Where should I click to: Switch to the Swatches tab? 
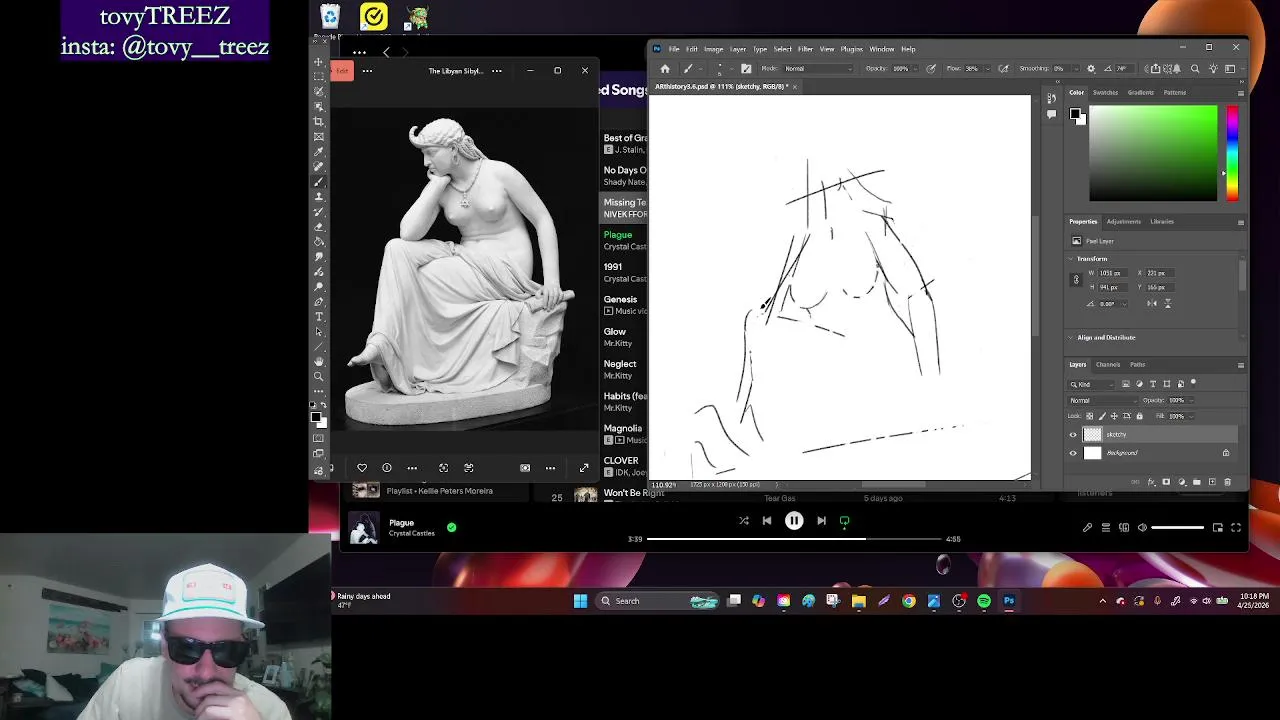1105,93
